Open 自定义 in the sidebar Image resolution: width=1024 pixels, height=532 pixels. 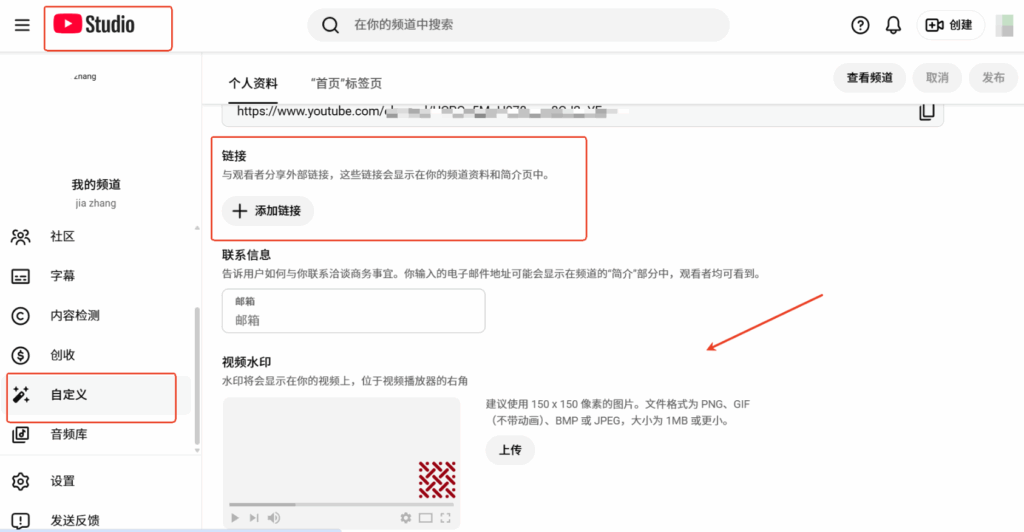click(69, 395)
